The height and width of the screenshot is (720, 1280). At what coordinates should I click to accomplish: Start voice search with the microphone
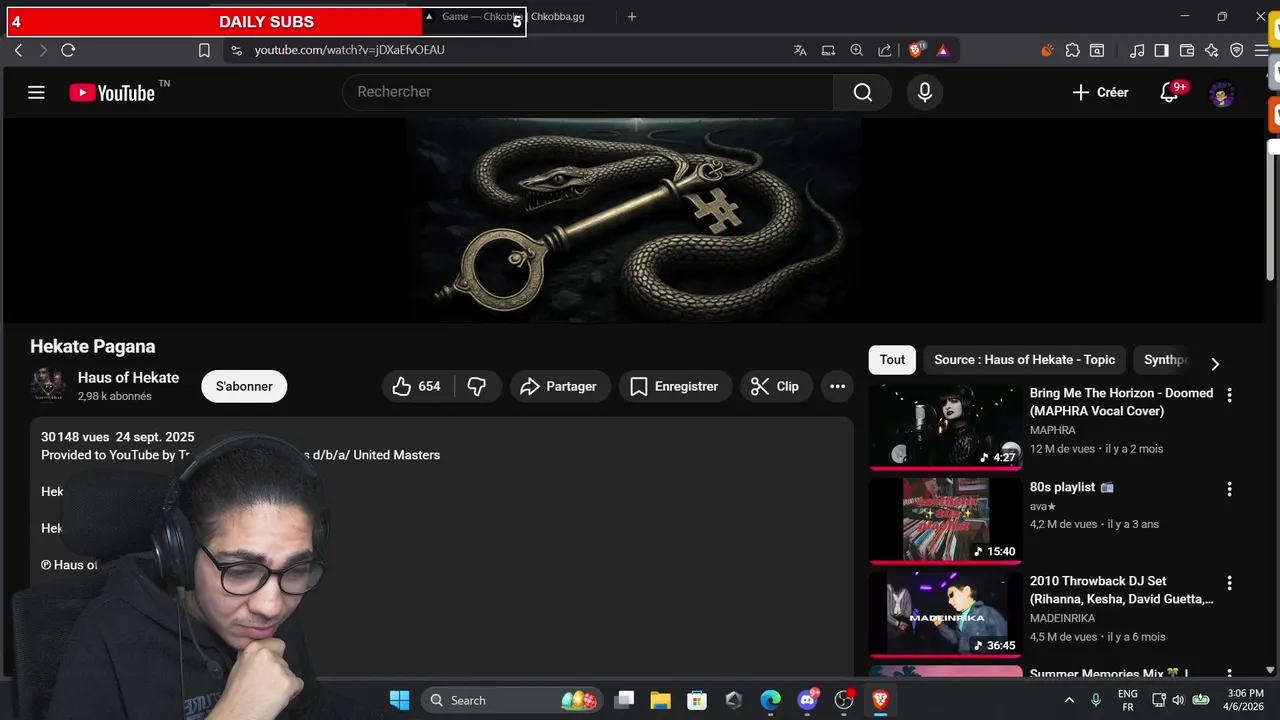925,92
